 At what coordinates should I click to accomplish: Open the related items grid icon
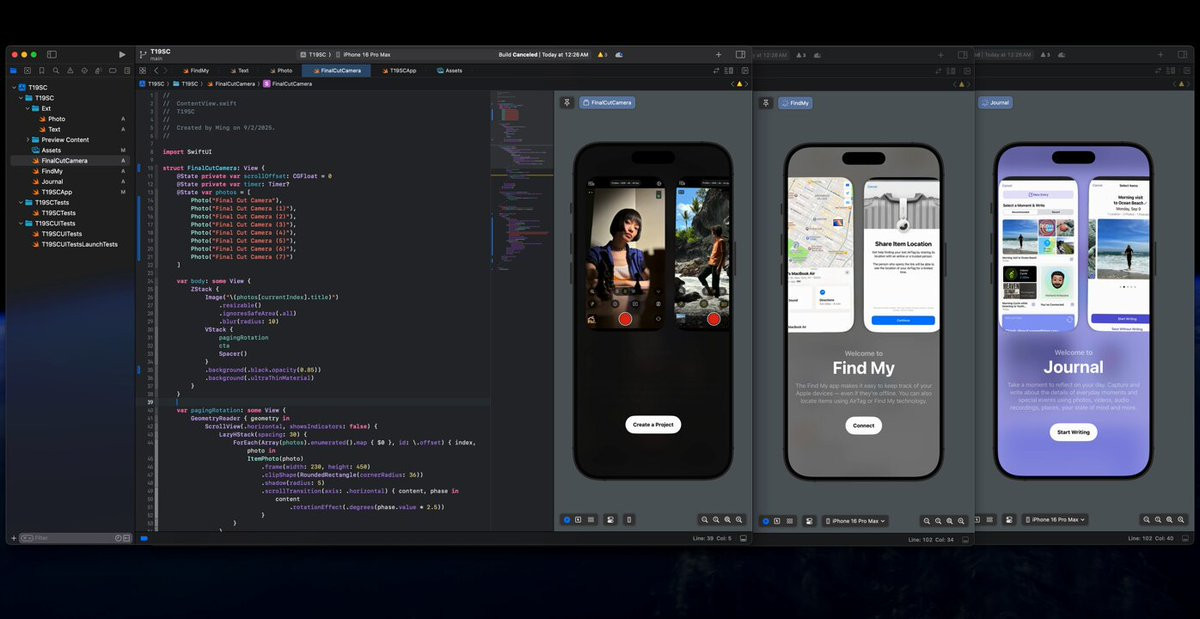pos(142,71)
